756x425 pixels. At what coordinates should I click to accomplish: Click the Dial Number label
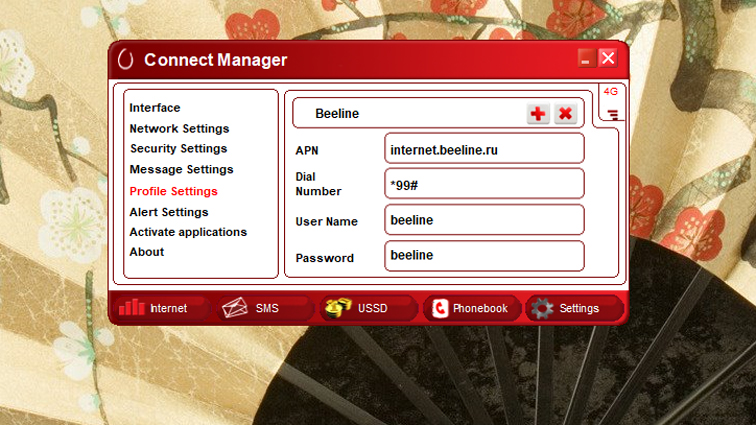pos(318,184)
